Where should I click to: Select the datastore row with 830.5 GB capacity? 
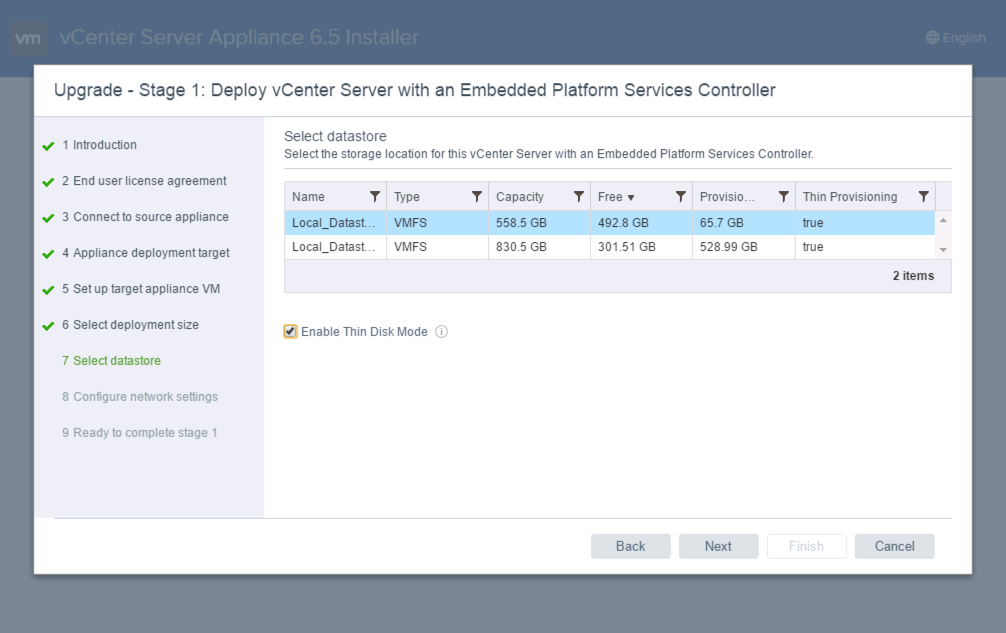[x=610, y=247]
